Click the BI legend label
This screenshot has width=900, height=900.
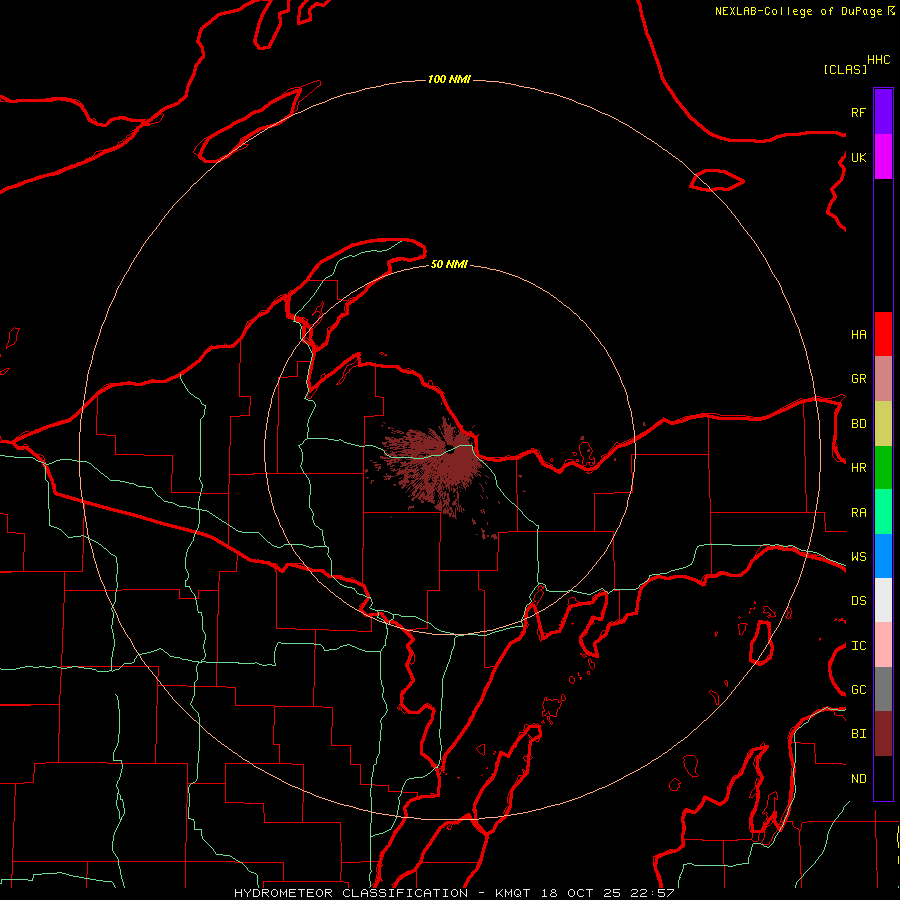coord(858,734)
